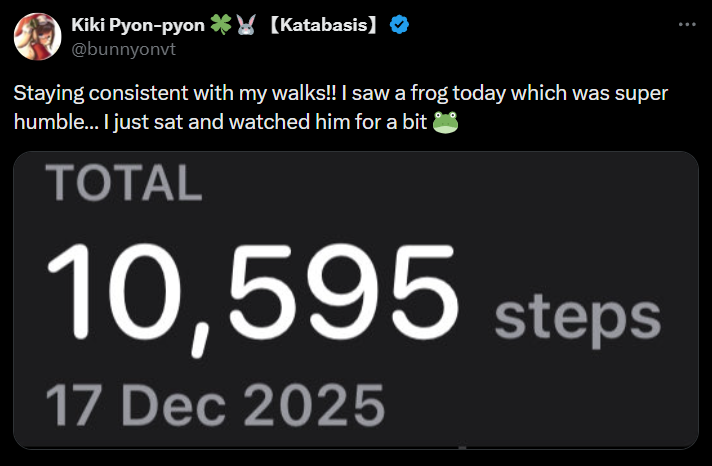Image resolution: width=712 pixels, height=466 pixels.
Task: Open the step count image
Action: [356, 300]
